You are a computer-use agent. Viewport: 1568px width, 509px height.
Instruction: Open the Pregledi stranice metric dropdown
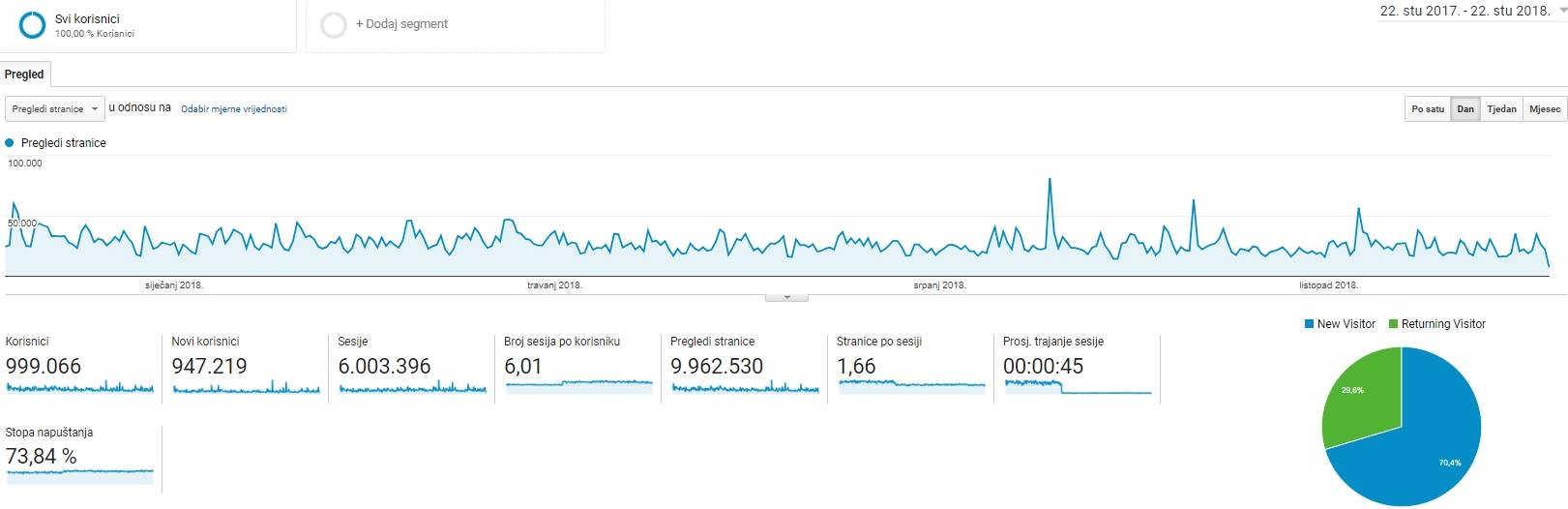tap(55, 109)
